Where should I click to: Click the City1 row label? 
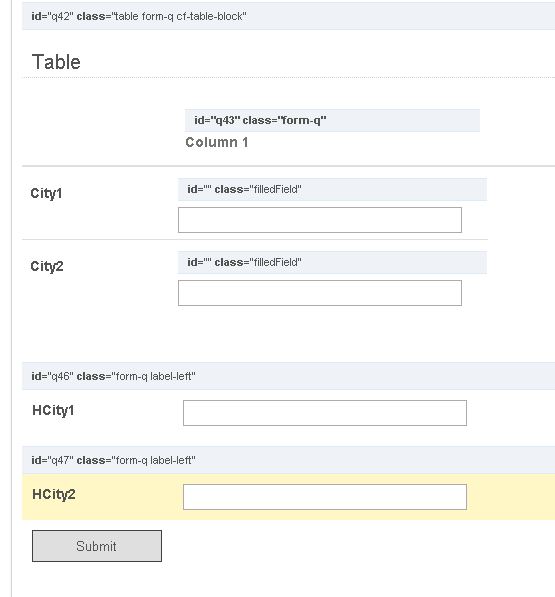coord(46,193)
